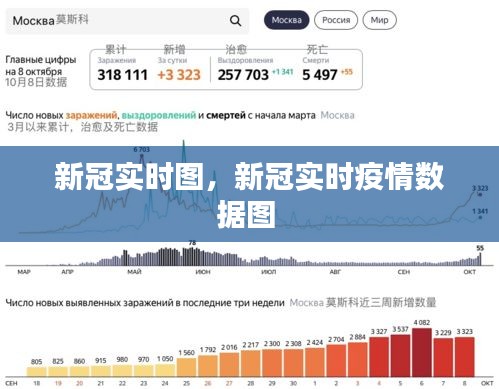The image size is (499, 389).
Task: Click the 3 323 endpoint marker on line chart
Action: (480, 195)
